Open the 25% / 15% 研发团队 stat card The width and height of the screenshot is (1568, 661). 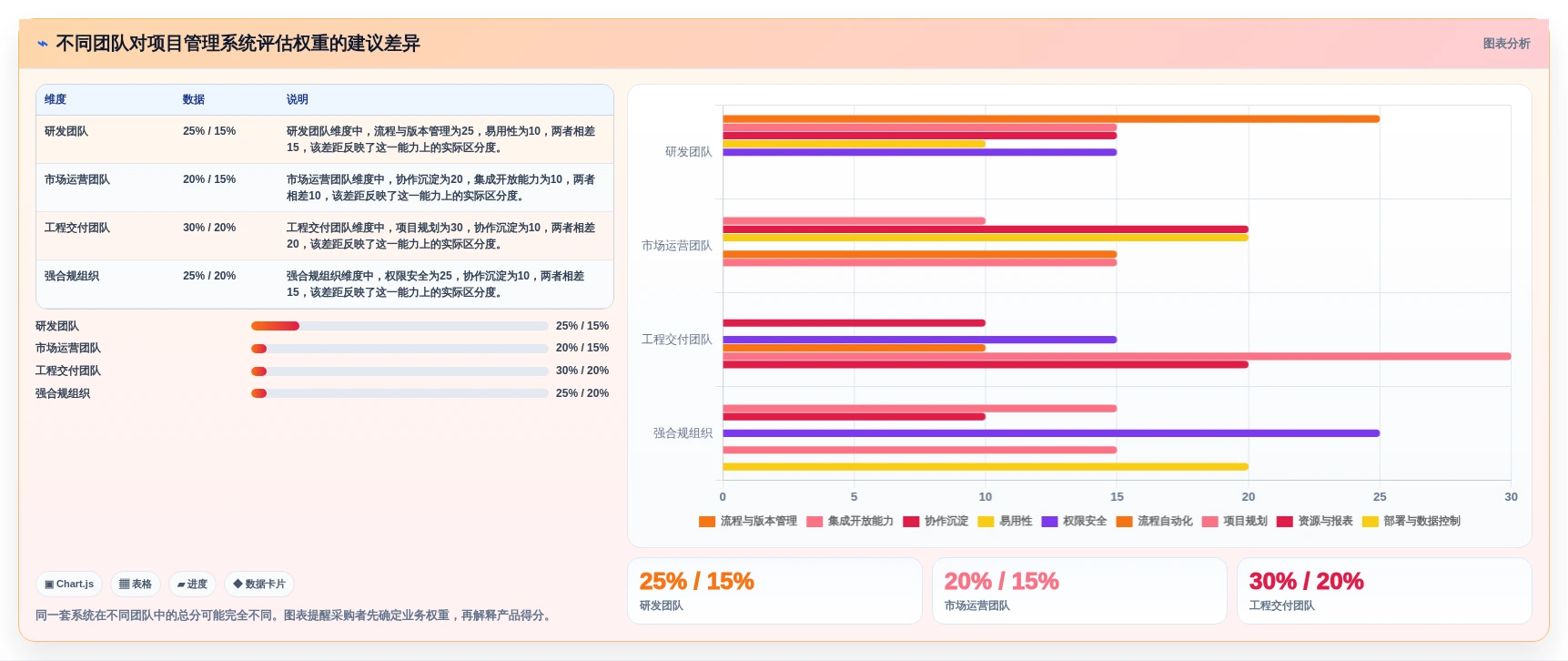(x=774, y=591)
